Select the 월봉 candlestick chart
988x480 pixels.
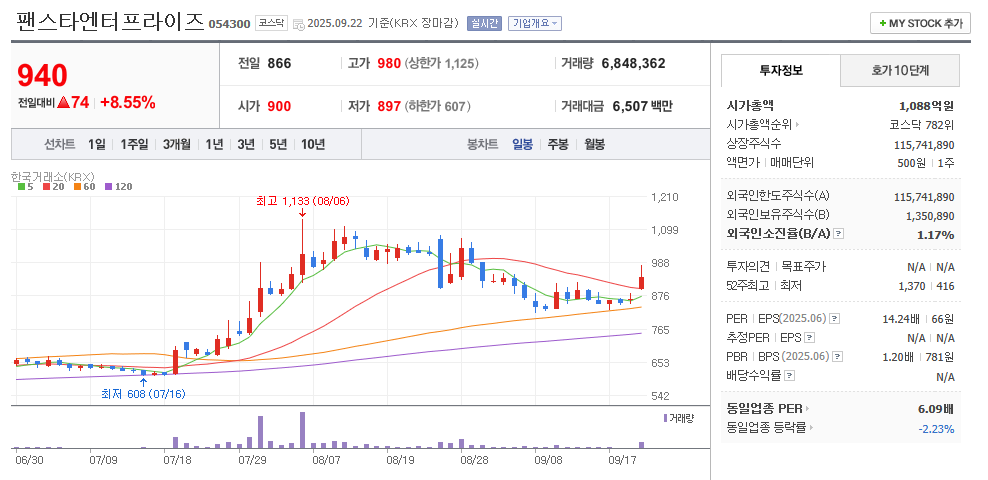[594, 144]
